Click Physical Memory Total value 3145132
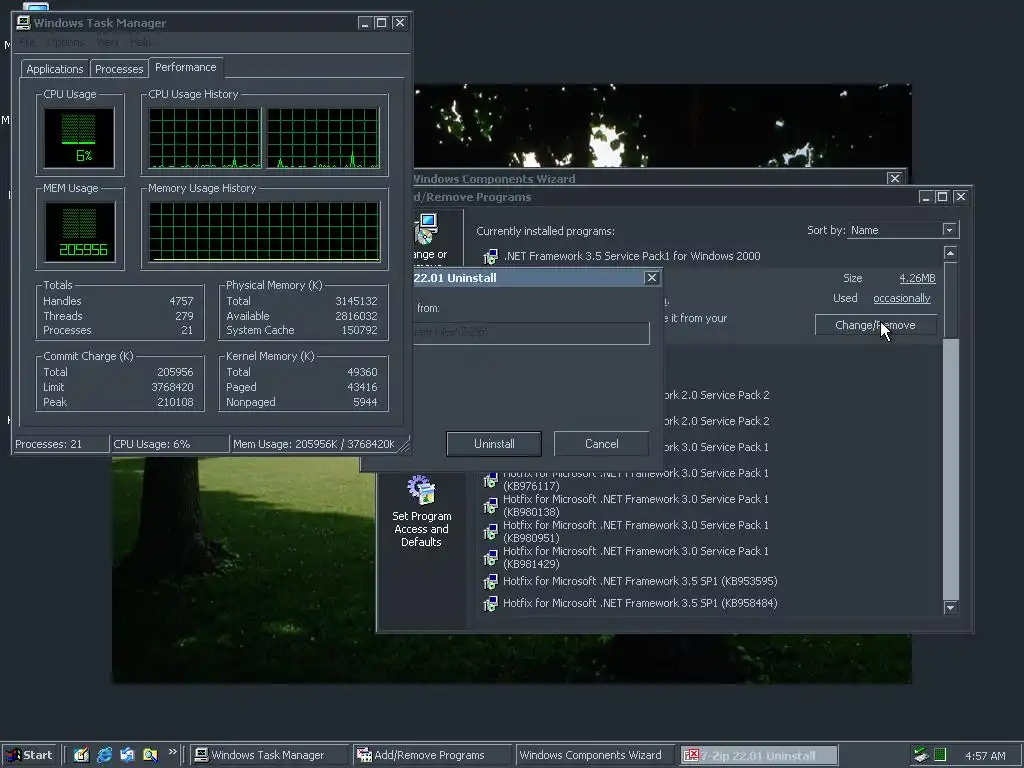 pos(356,301)
